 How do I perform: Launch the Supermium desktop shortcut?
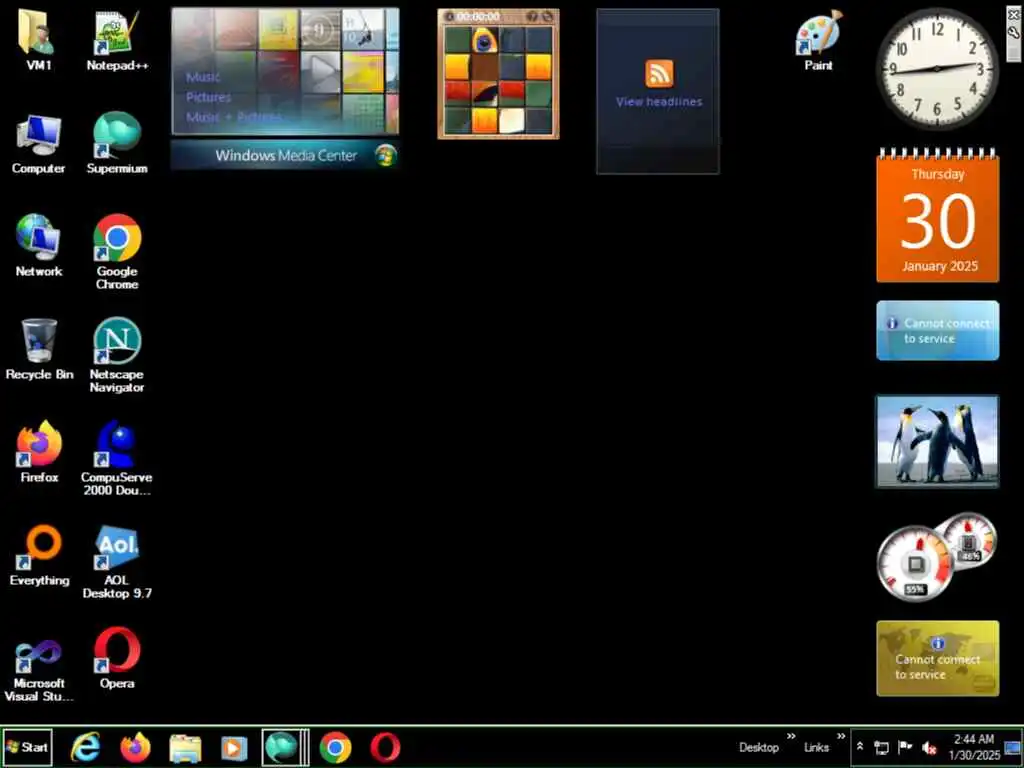(117, 144)
